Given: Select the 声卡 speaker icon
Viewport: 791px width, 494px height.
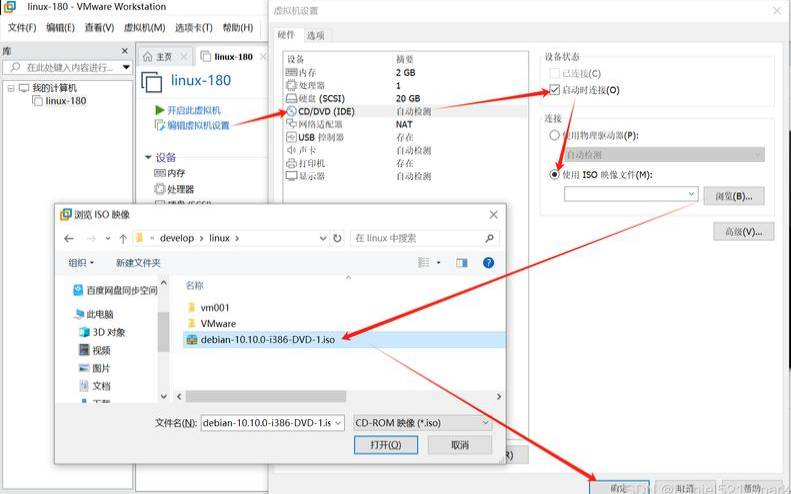Looking at the screenshot, I should coord(292,150).
